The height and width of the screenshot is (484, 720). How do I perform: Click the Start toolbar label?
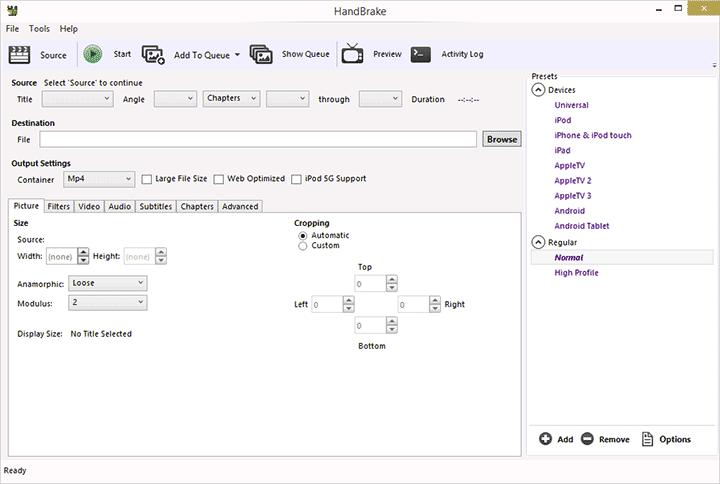click(122, 54)
